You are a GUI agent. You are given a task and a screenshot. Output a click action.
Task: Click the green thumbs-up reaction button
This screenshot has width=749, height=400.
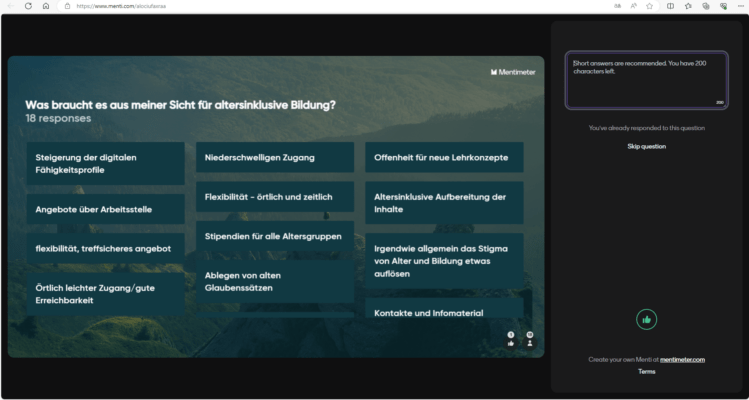click(646, 319)
